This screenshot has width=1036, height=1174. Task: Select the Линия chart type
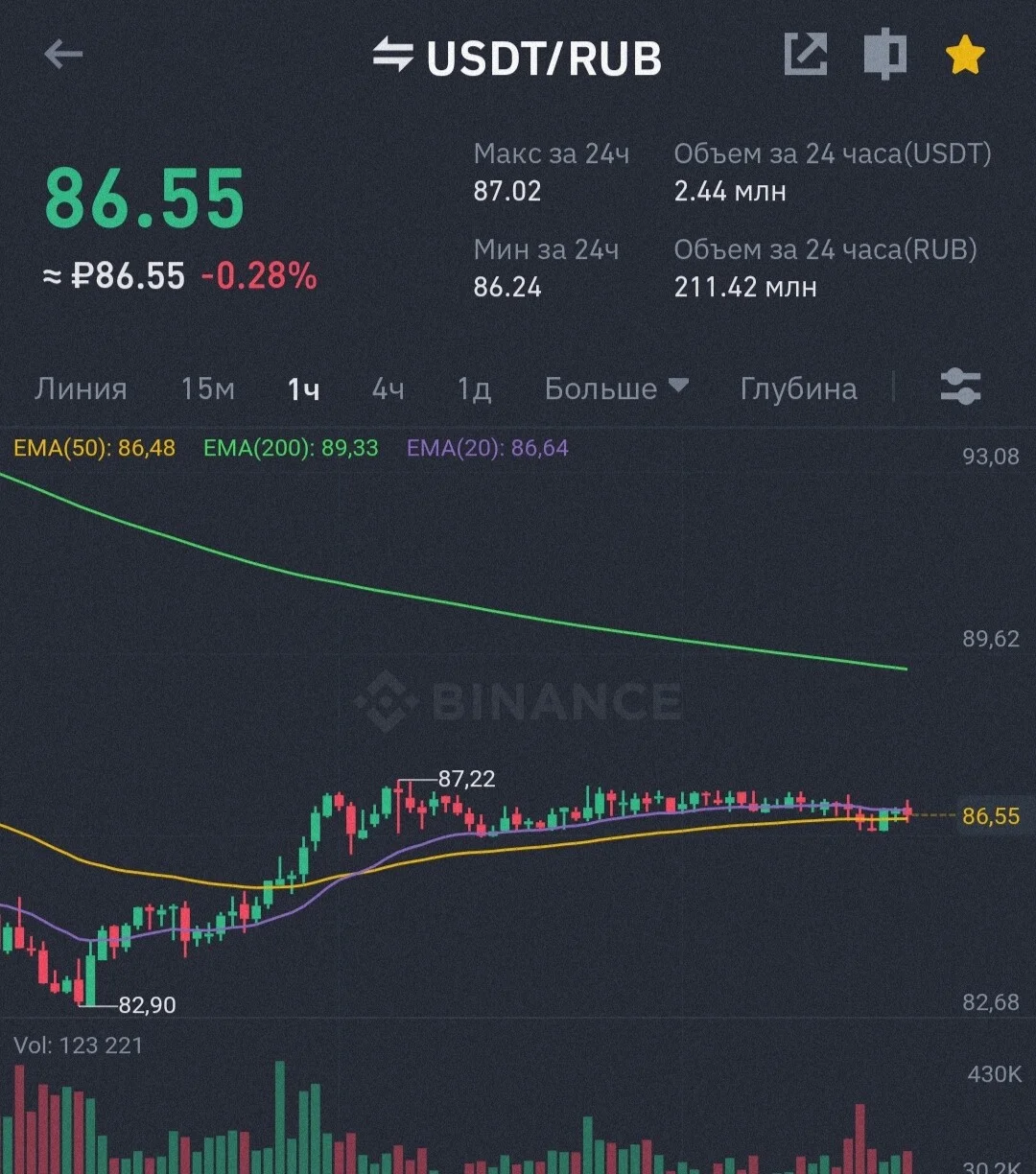click(x=81, y=388)
